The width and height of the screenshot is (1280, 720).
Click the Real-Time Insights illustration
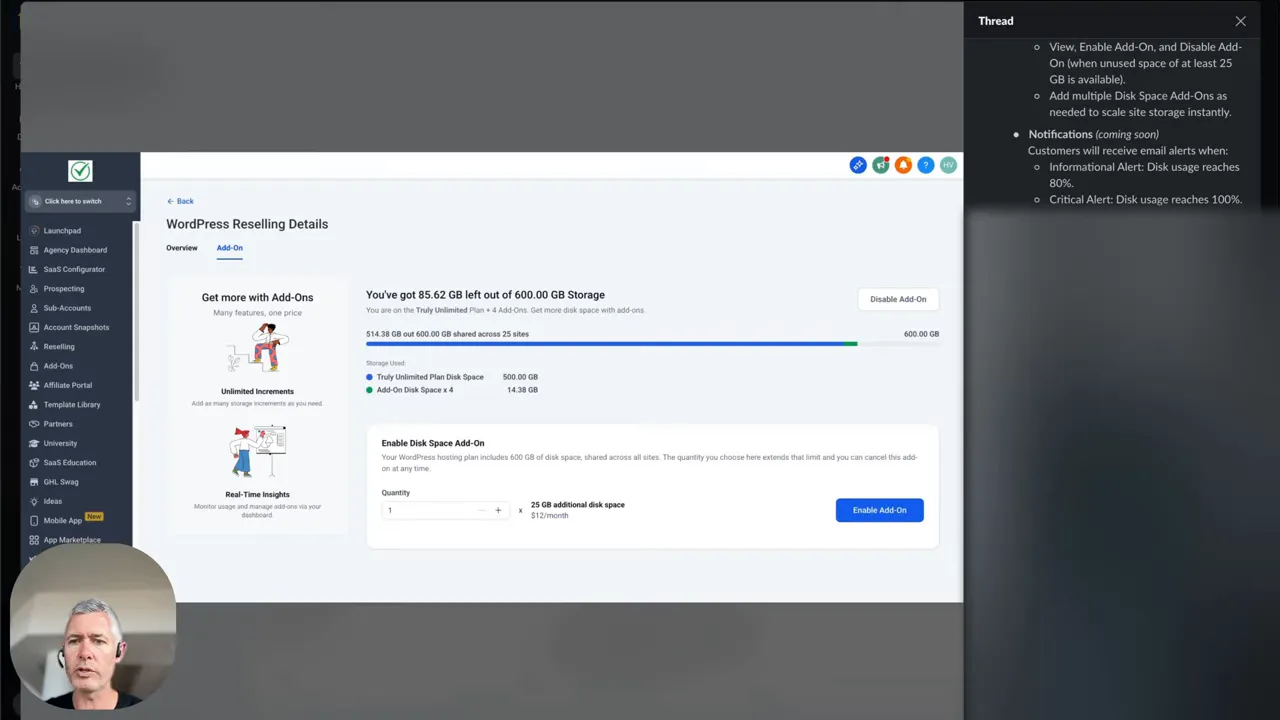(258, 450)
